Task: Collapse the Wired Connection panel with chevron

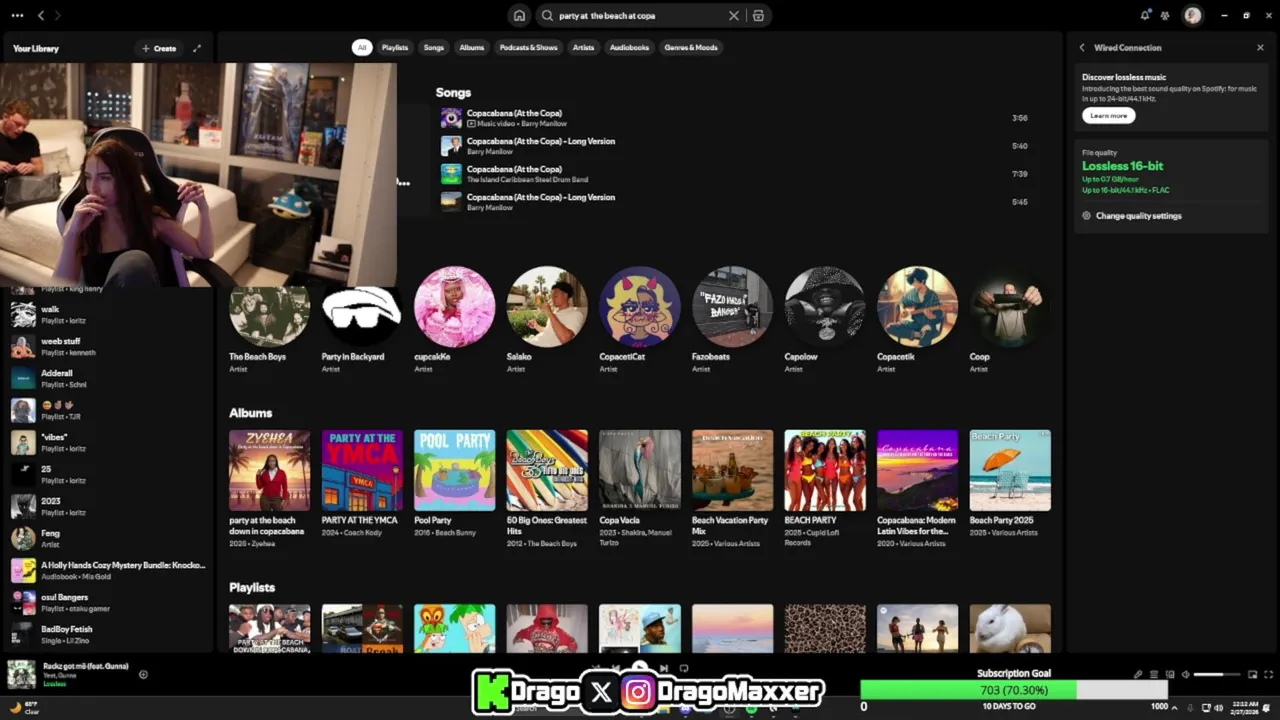Action: pos(1081,47)
